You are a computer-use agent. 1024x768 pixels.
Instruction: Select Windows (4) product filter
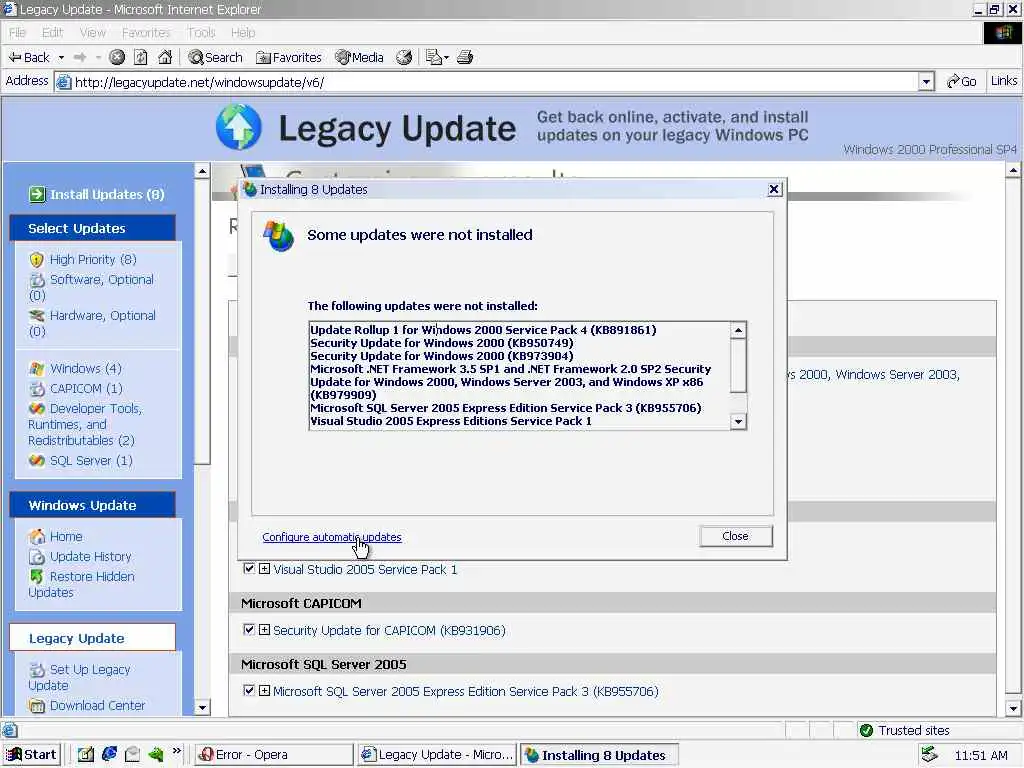(x=86, y=369)
